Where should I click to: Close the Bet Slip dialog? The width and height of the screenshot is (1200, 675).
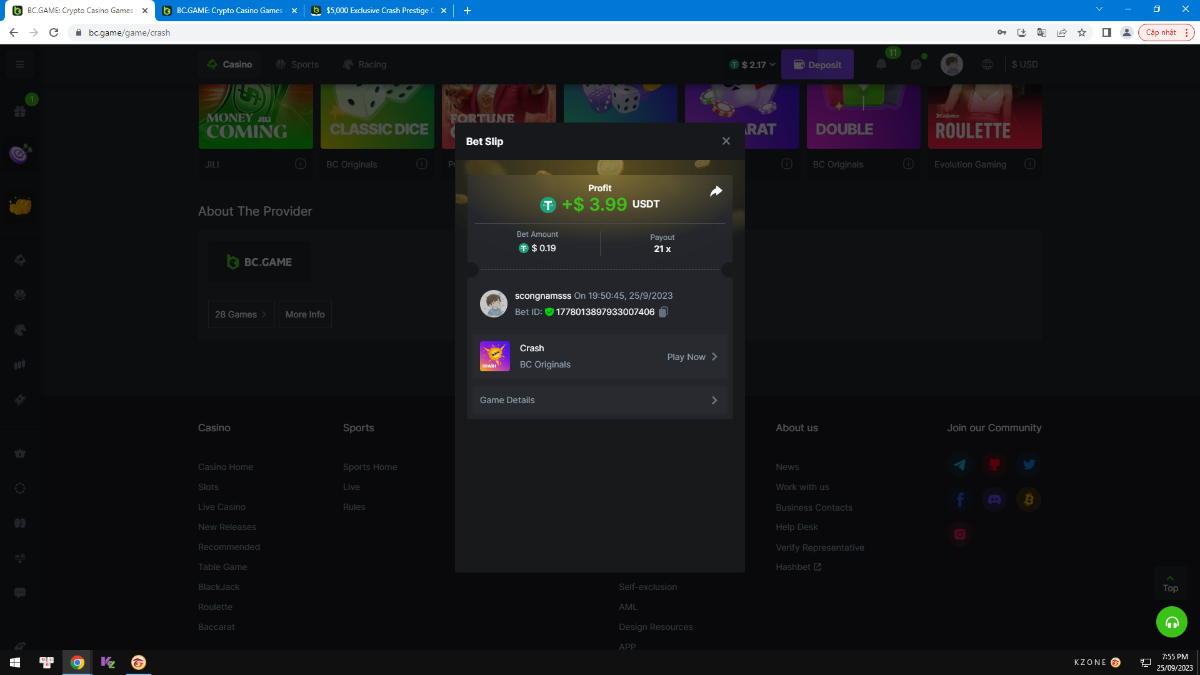[x=726, y=141]
